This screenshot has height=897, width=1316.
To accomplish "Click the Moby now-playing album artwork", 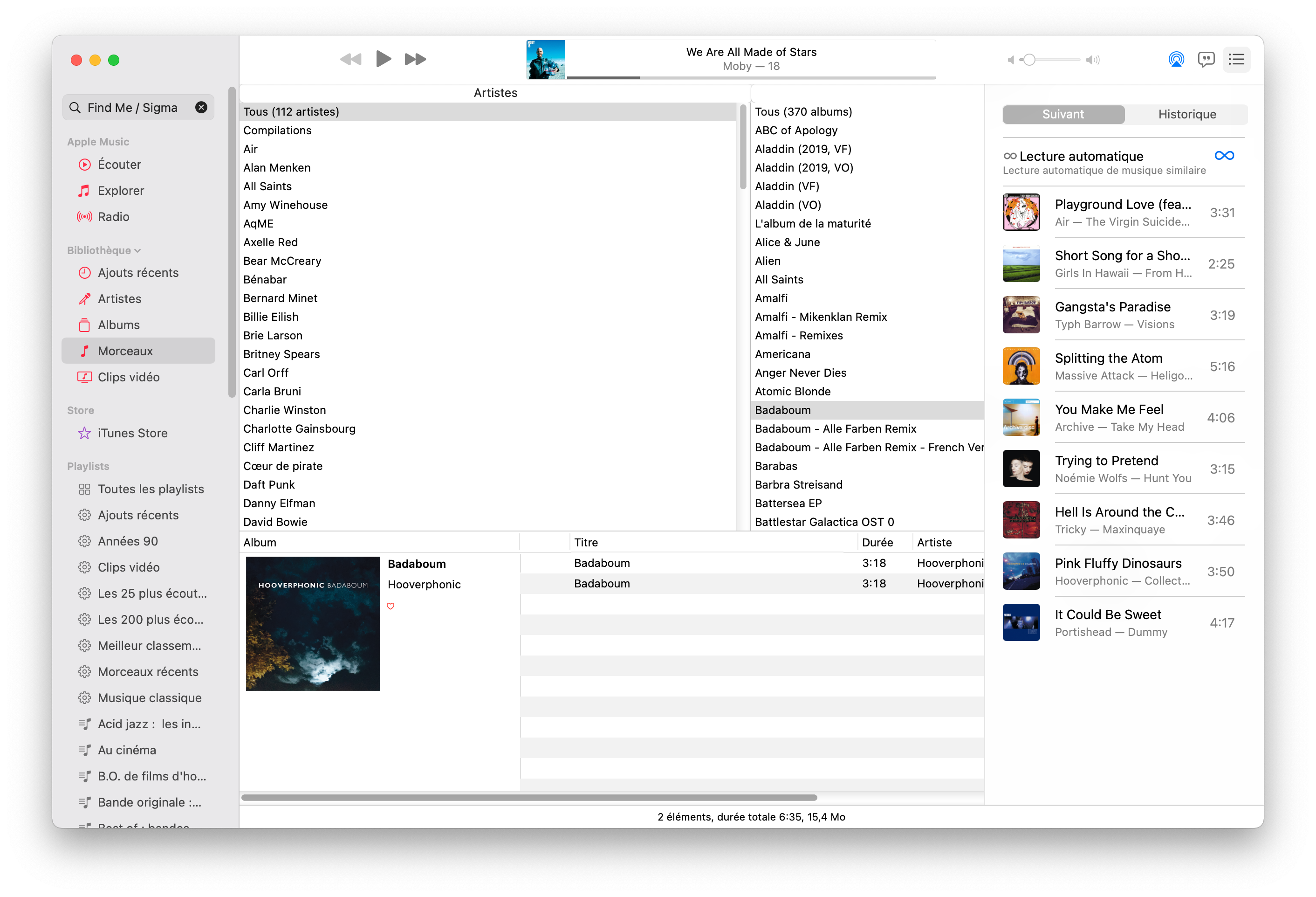I will pyautogui.click(x=545, y=60).
